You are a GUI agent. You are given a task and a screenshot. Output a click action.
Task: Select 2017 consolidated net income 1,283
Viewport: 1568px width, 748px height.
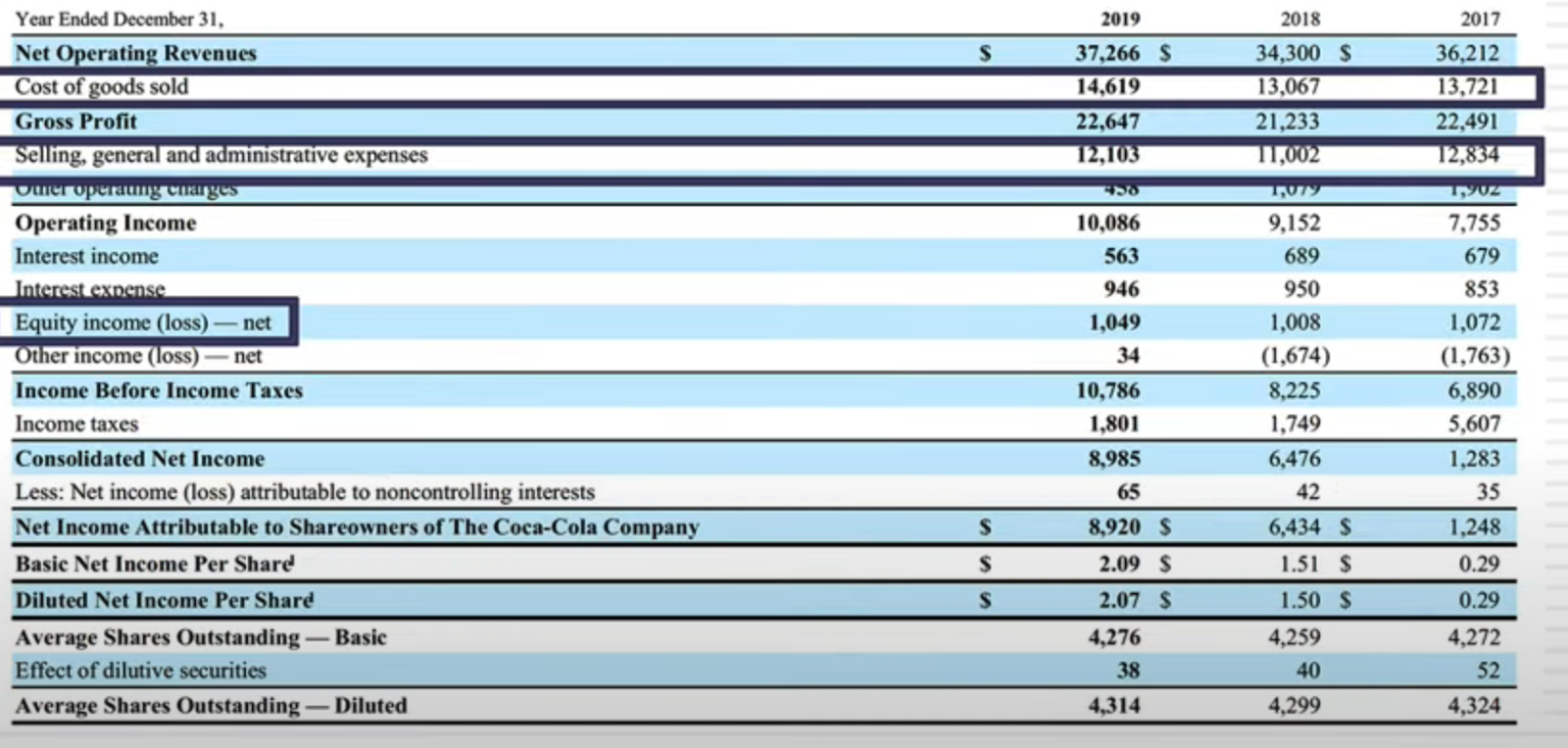[1474, 459]
